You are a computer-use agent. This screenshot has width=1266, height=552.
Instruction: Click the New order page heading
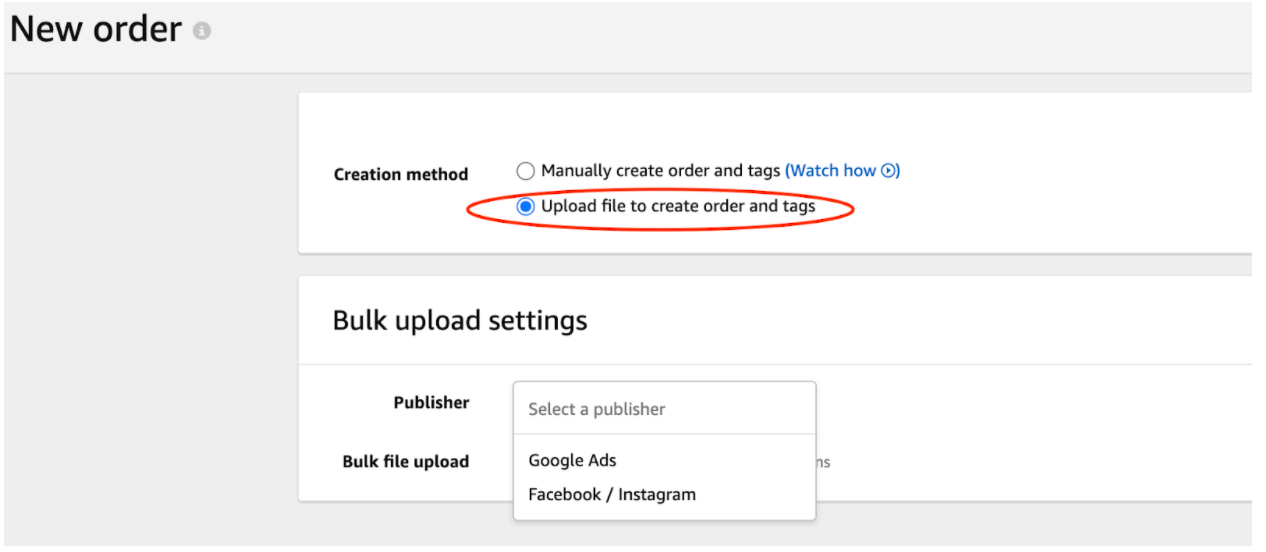click(x=96, y=30)
